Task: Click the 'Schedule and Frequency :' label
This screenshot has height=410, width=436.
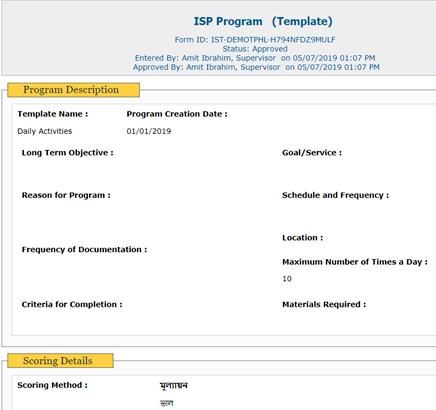Action: point(336,195)
